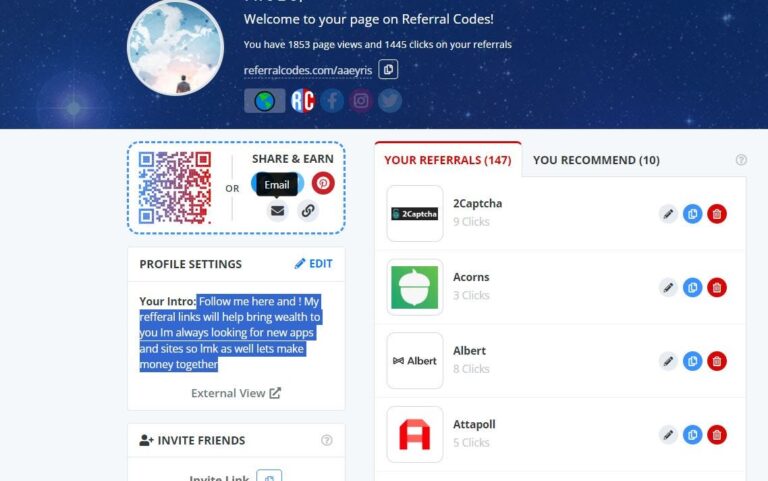This screenshot has width=768, height=481.
Task: Open the Instagram social icon
Action: [361, 101]
